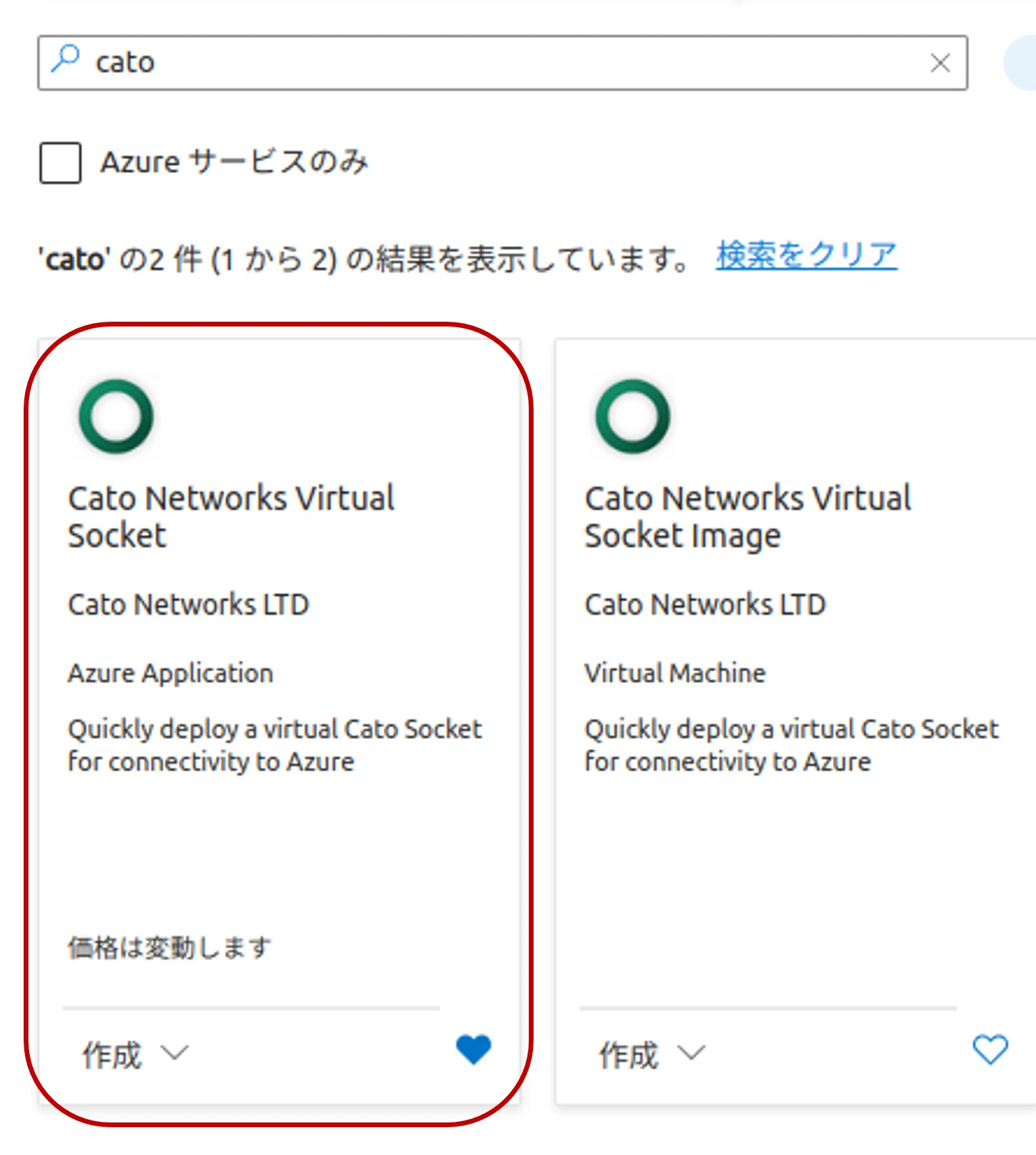Click the magnifier search icon
The height and width of the screenshot is (1155, 1036).
[66, 59]
